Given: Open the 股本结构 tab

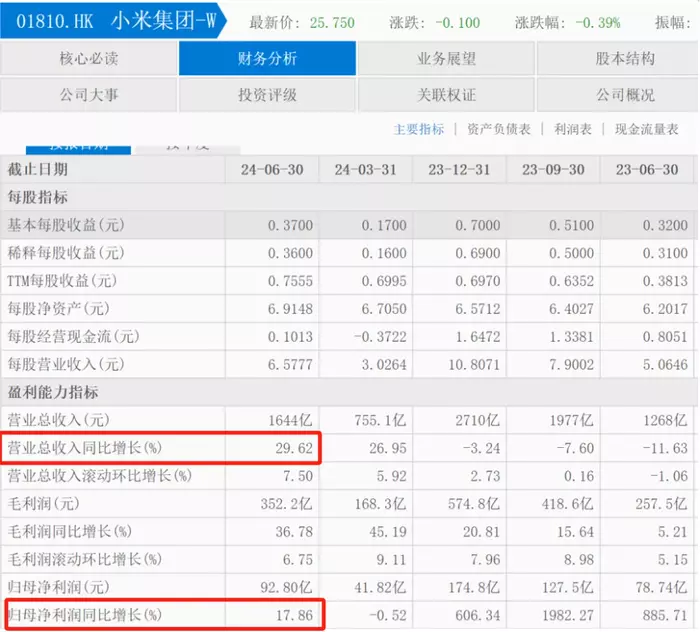Looking at the screenshot, I should [x=625, y=59].
